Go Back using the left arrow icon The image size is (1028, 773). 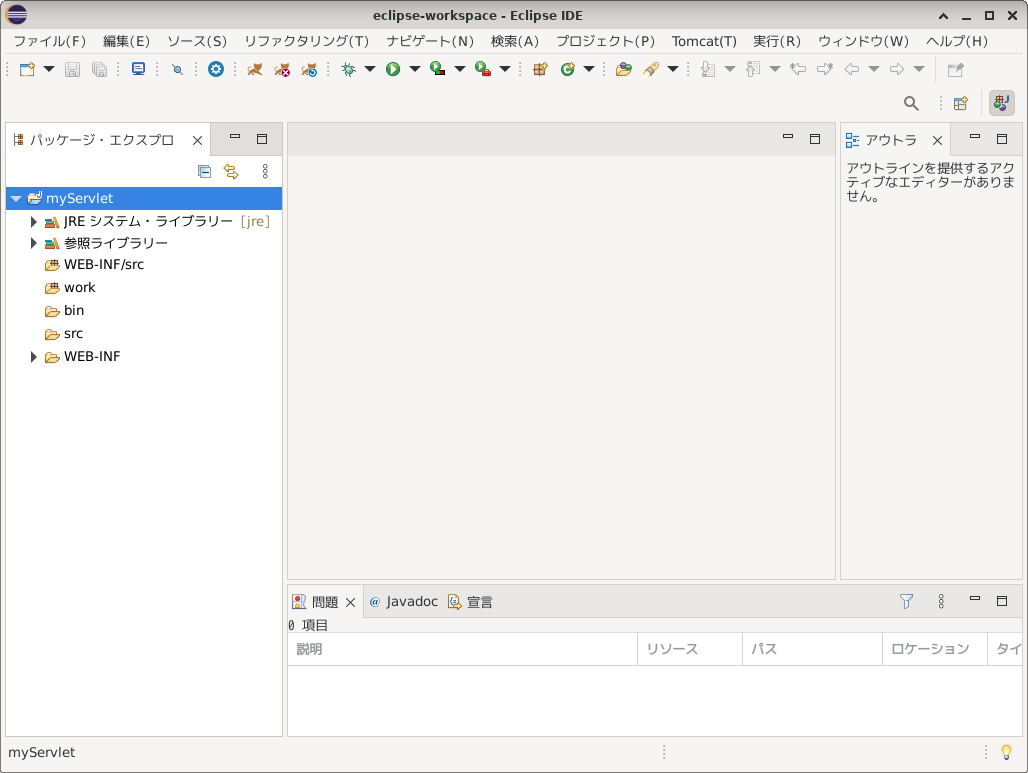coord(852,69)
